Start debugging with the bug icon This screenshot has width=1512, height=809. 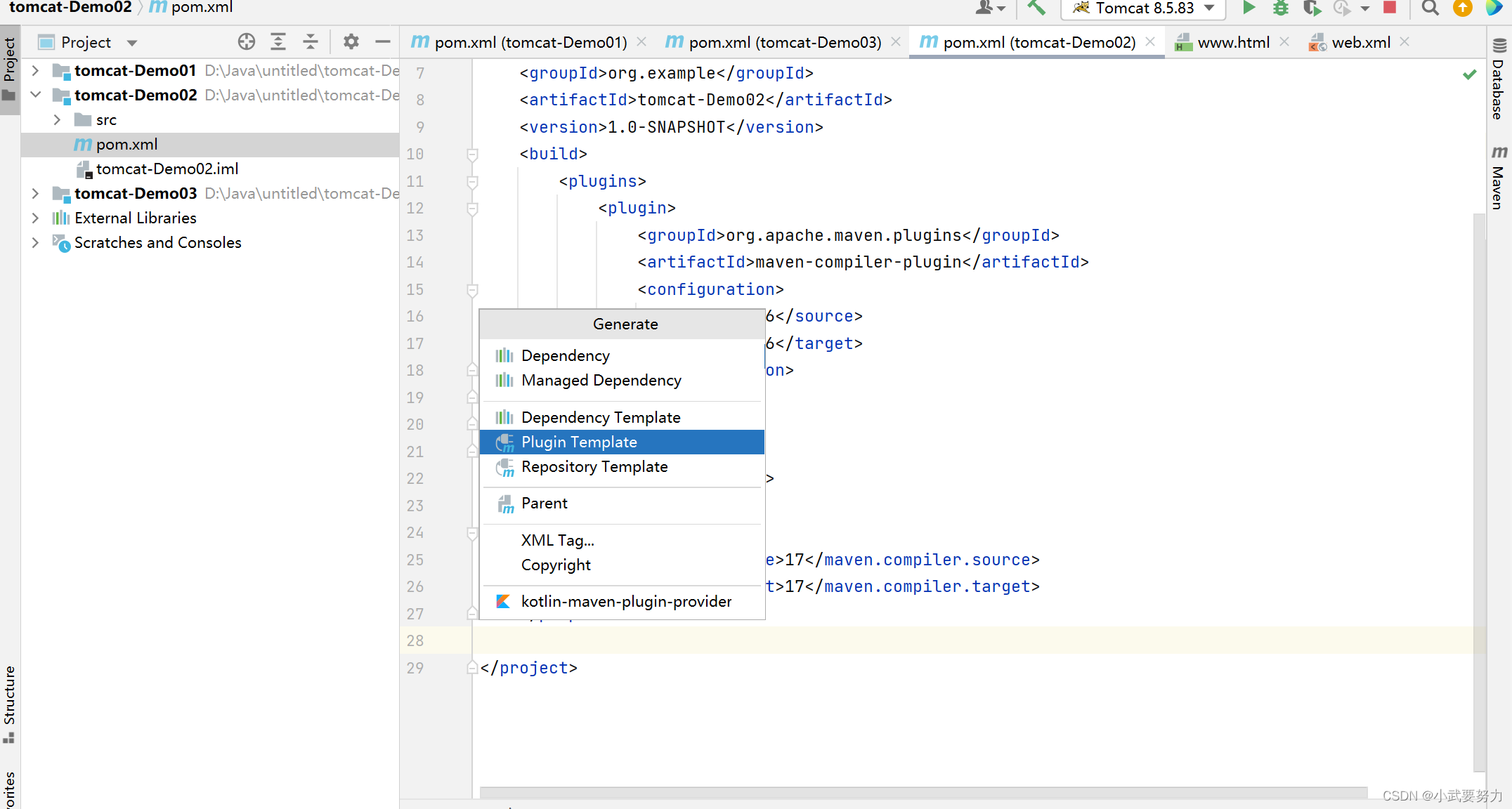(1281, 8)
